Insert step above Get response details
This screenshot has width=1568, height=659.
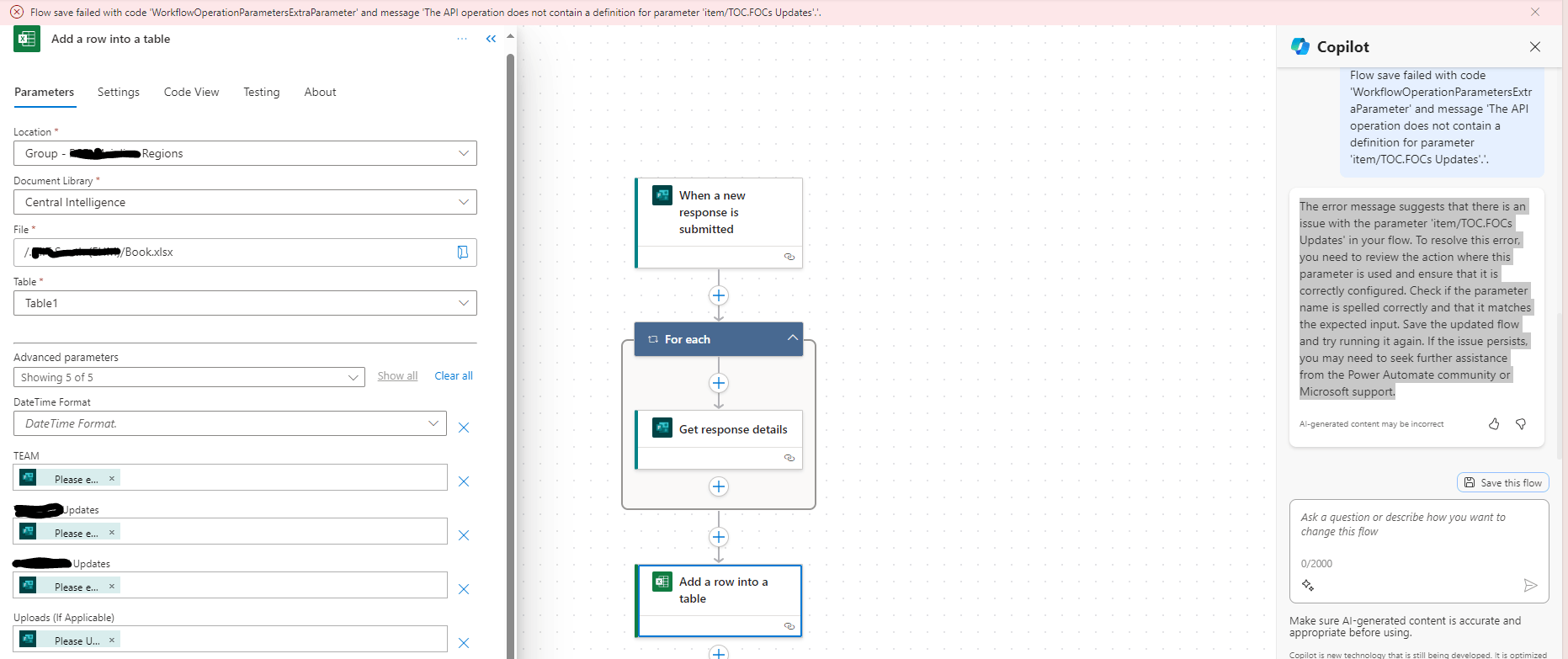click(x=719, y=383)
